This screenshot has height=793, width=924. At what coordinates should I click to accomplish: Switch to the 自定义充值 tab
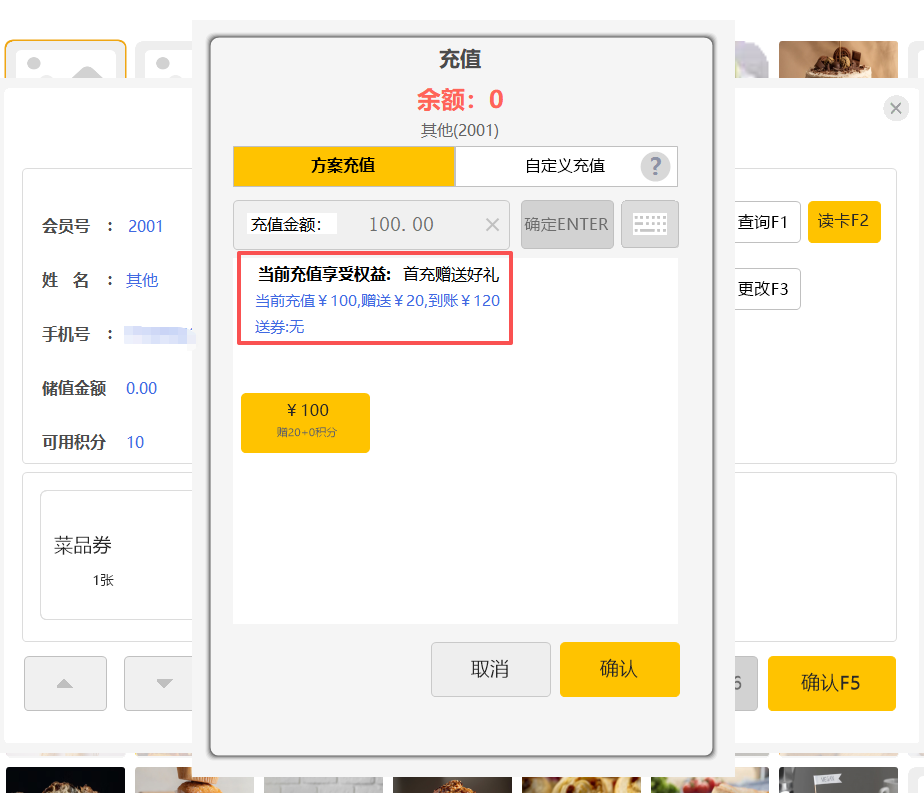tap(564, 166)
